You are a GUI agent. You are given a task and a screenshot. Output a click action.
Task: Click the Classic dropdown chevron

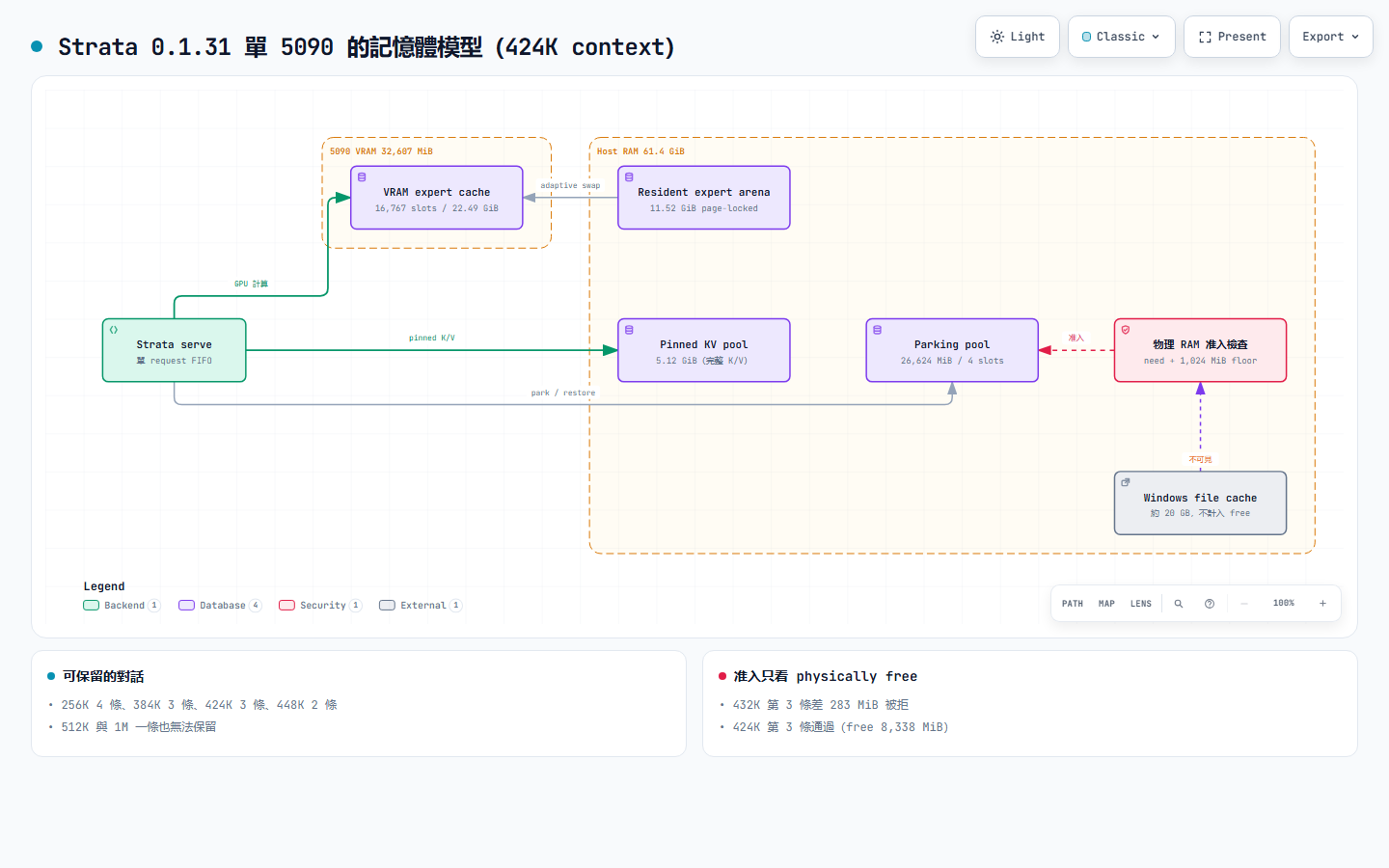pos(1156,37)
